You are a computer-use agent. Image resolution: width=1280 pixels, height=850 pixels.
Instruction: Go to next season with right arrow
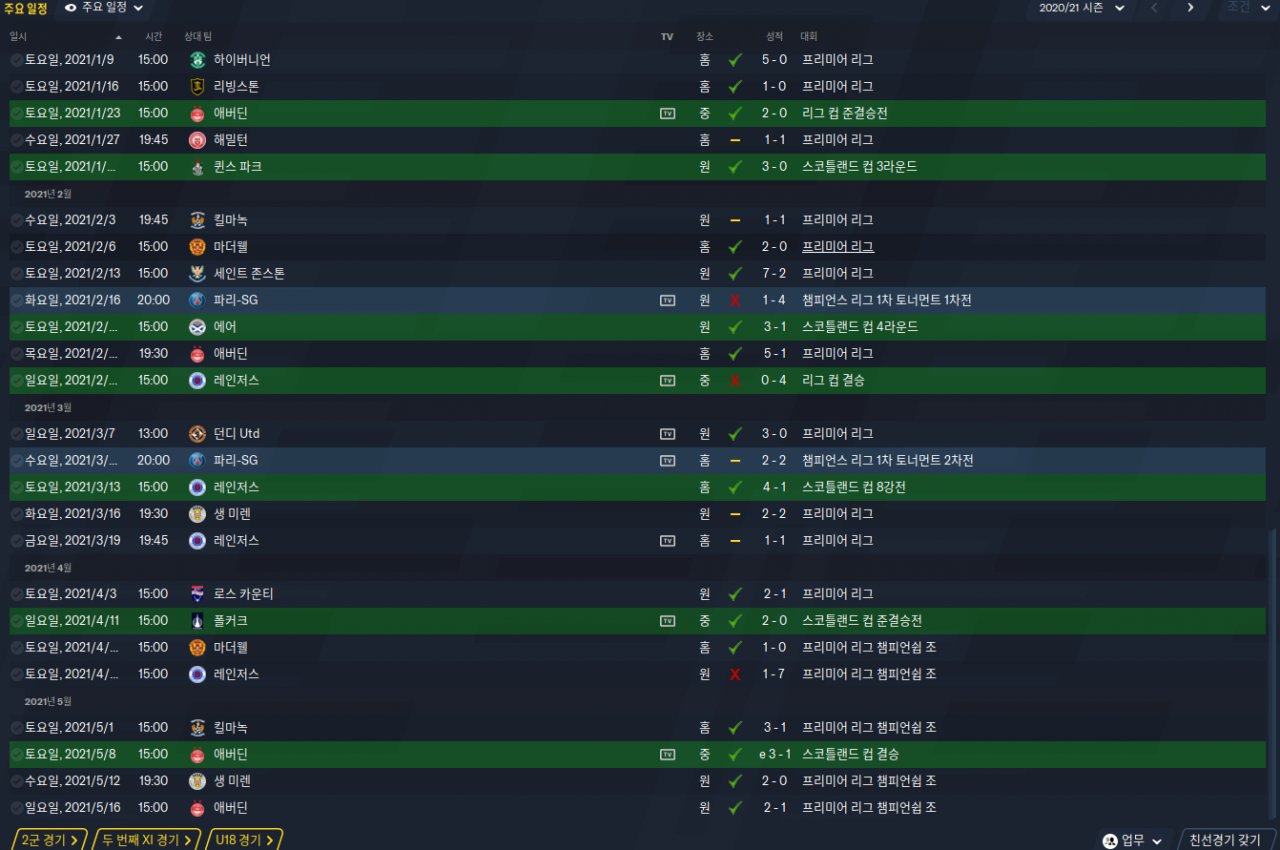click(x=1190, y=8)
